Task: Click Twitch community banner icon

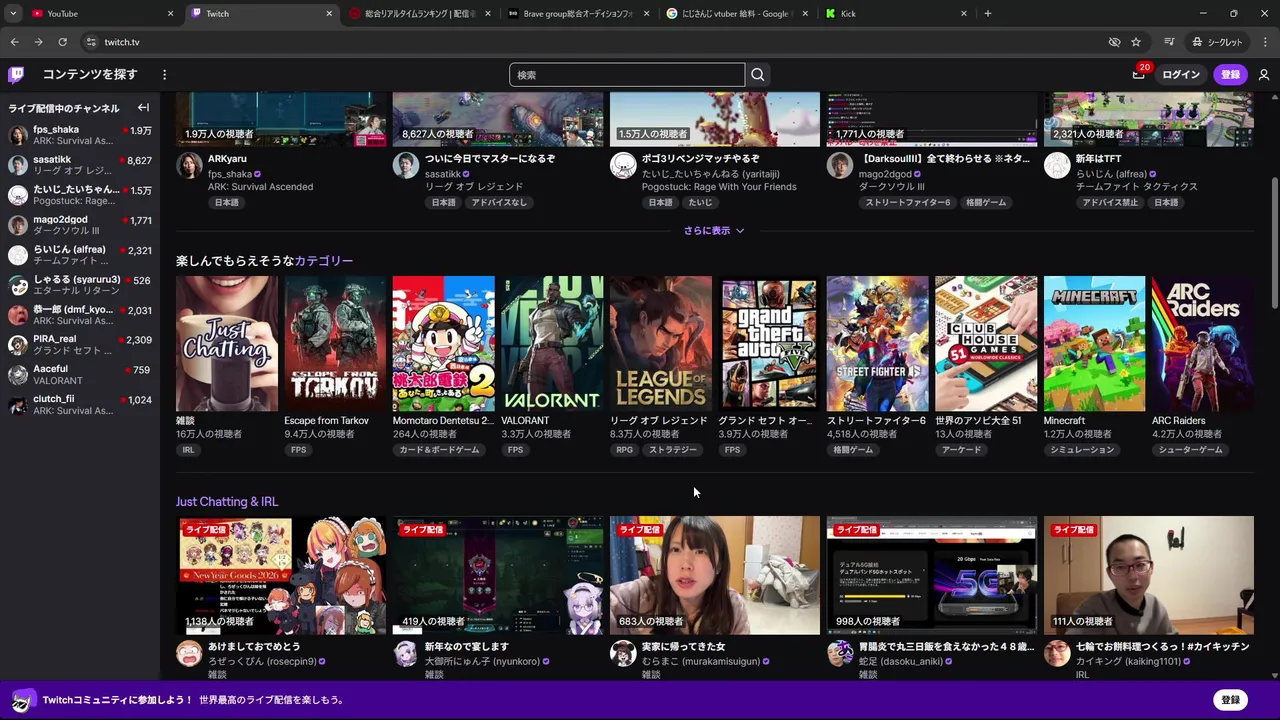Action: 23,700
